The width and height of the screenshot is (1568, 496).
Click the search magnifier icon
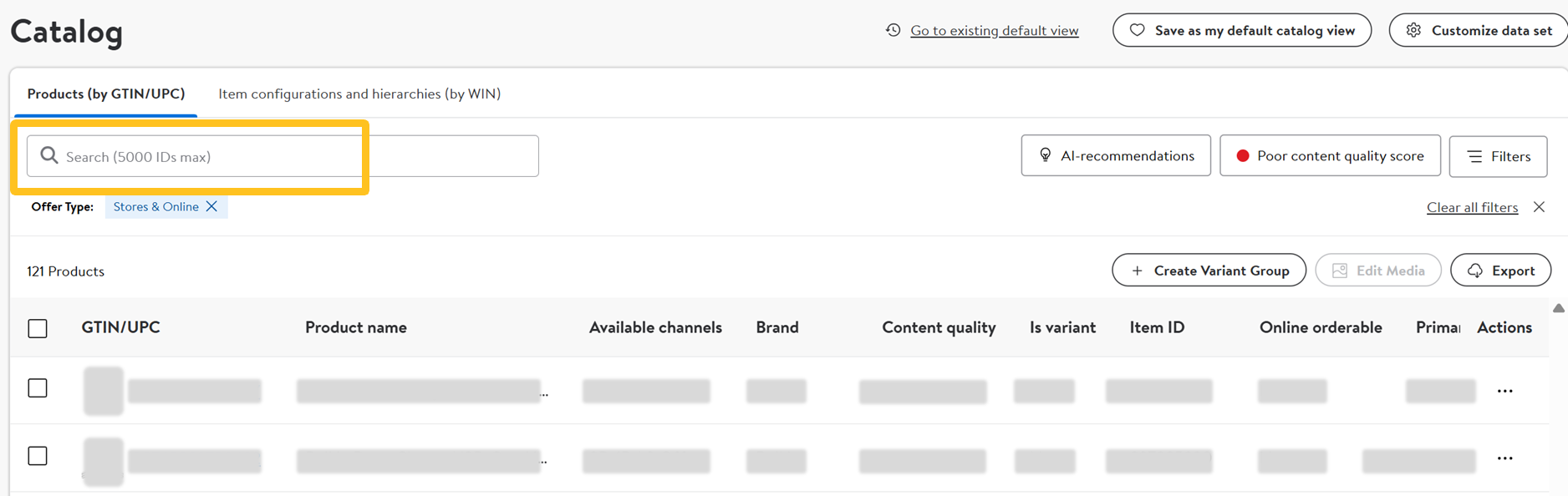[49, 156]
